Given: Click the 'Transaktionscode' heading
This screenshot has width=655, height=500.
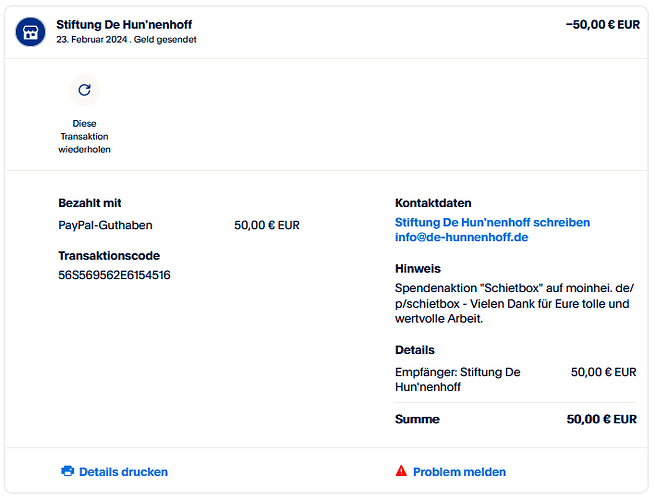Looking at the screenshot, I should click(109, 256).
